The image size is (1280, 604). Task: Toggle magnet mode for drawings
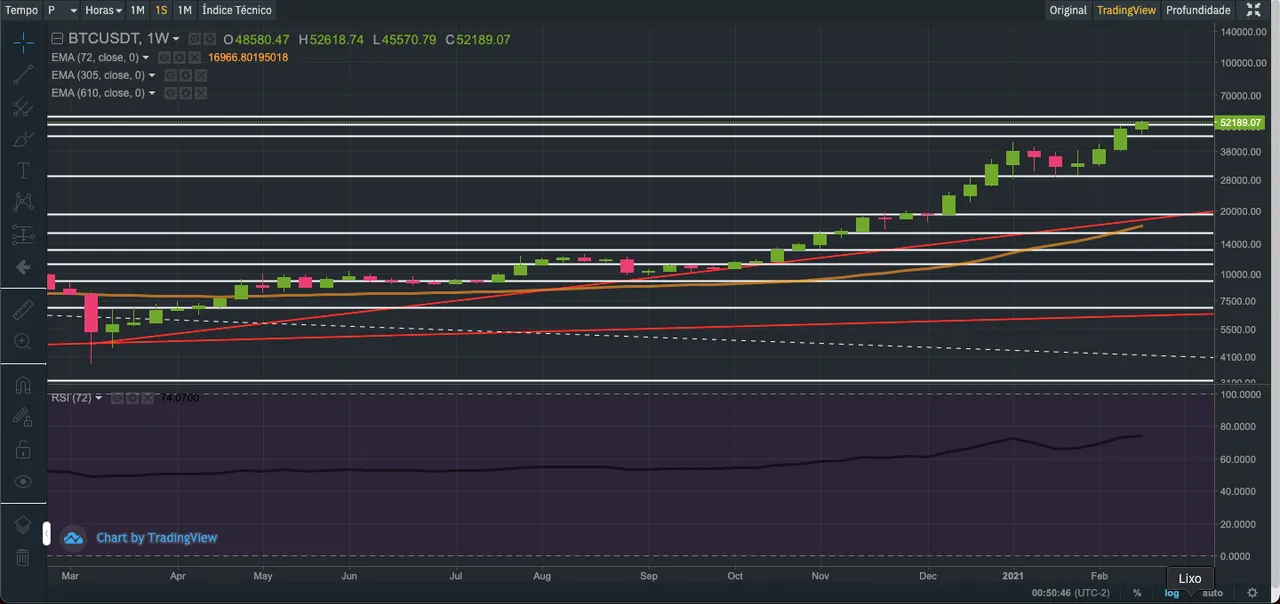[23, 385]
